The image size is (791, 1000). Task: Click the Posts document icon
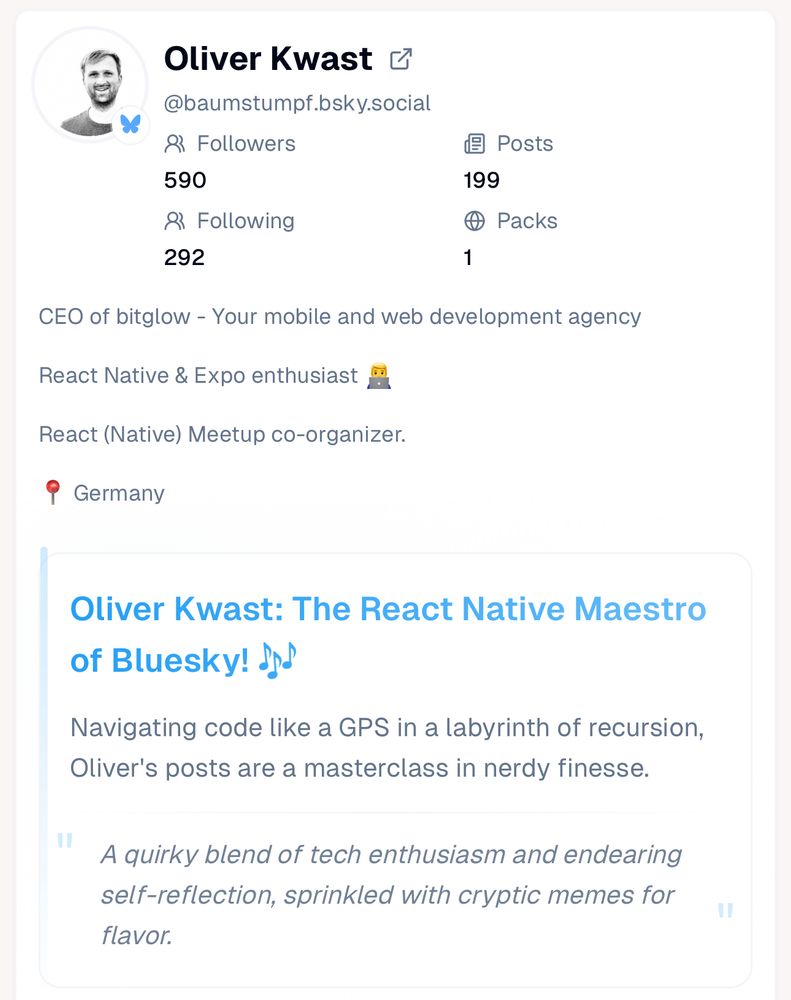pos(476,144)
